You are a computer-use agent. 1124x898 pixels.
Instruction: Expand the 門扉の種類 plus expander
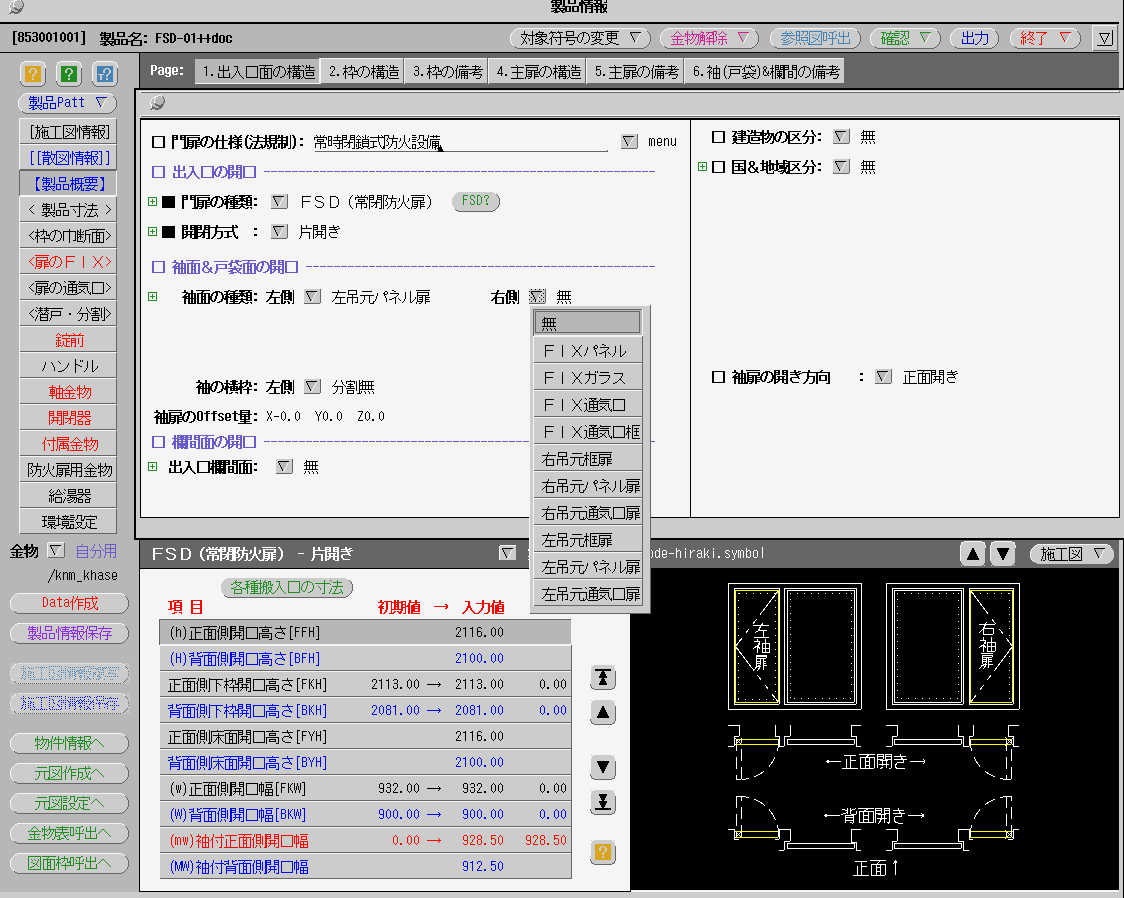pos(153,201)
